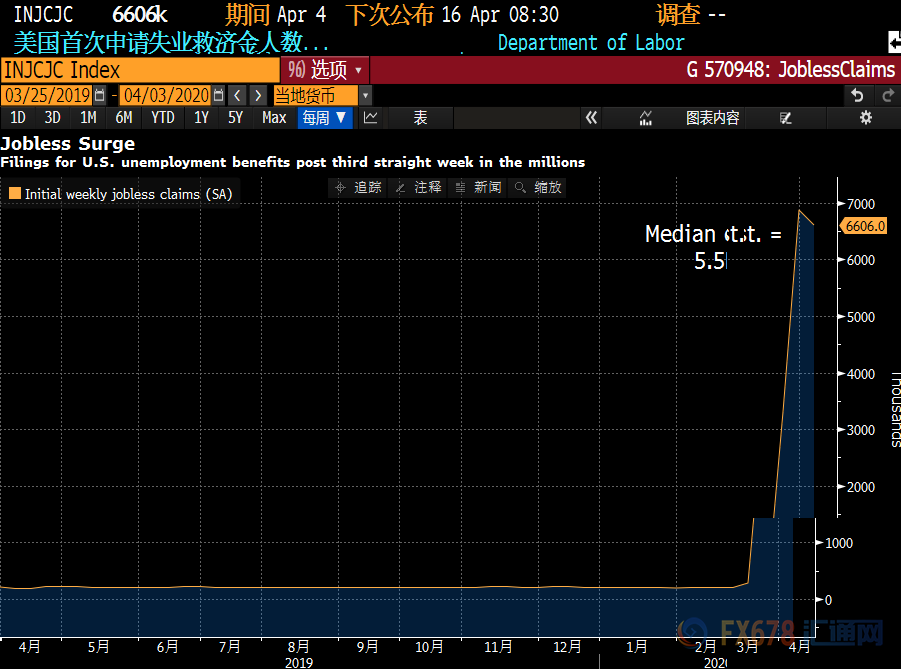Click the 缩放 zoom button
Screen dimensions: 901x669
(x=538, y=187)
